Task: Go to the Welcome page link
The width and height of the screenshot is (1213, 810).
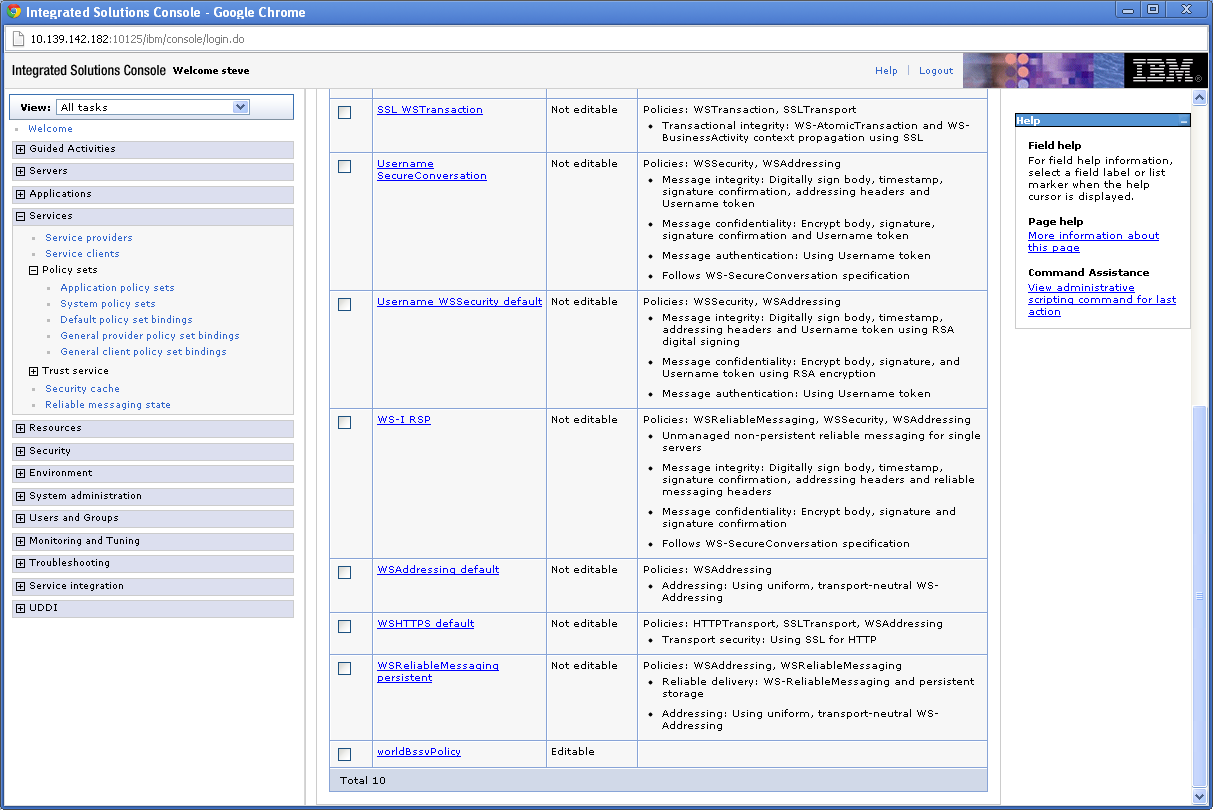Action: 50,129
